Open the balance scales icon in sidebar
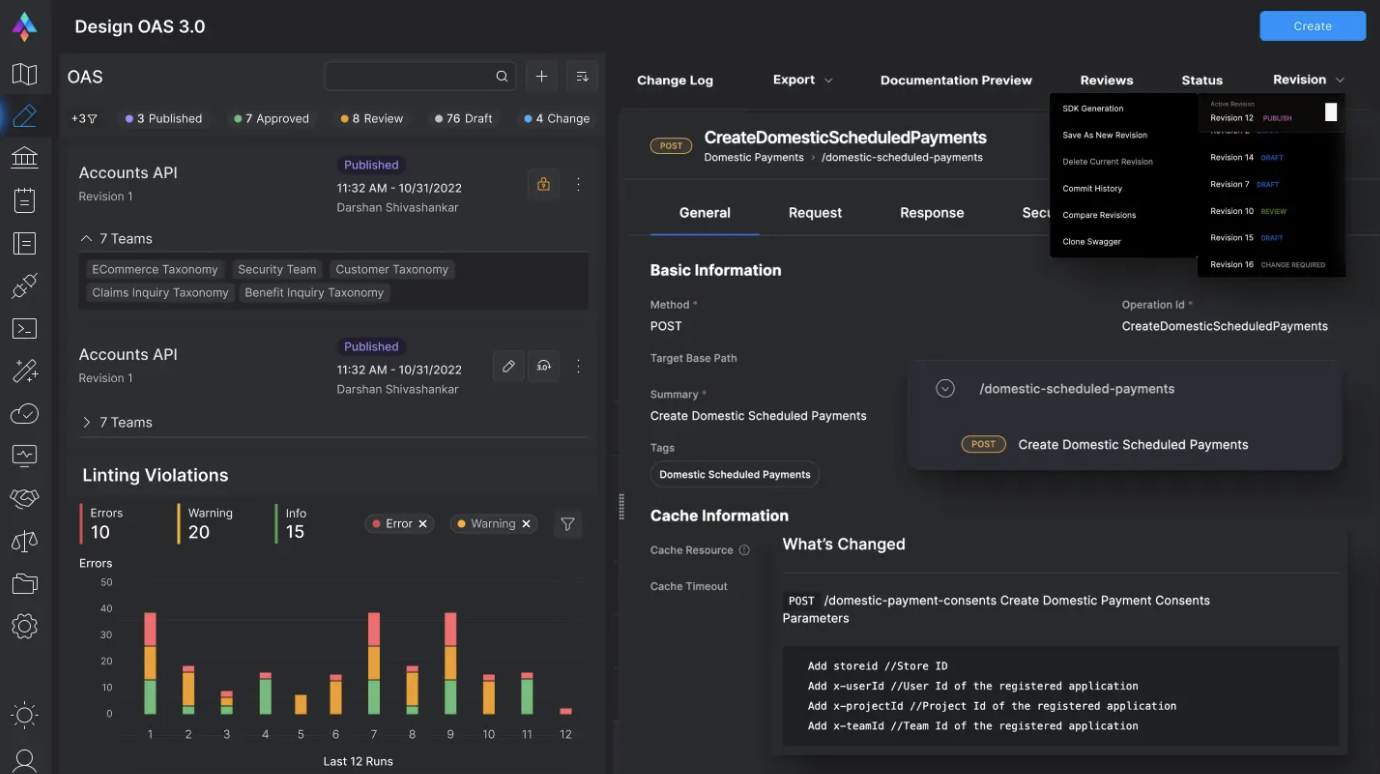 (25, 541)
